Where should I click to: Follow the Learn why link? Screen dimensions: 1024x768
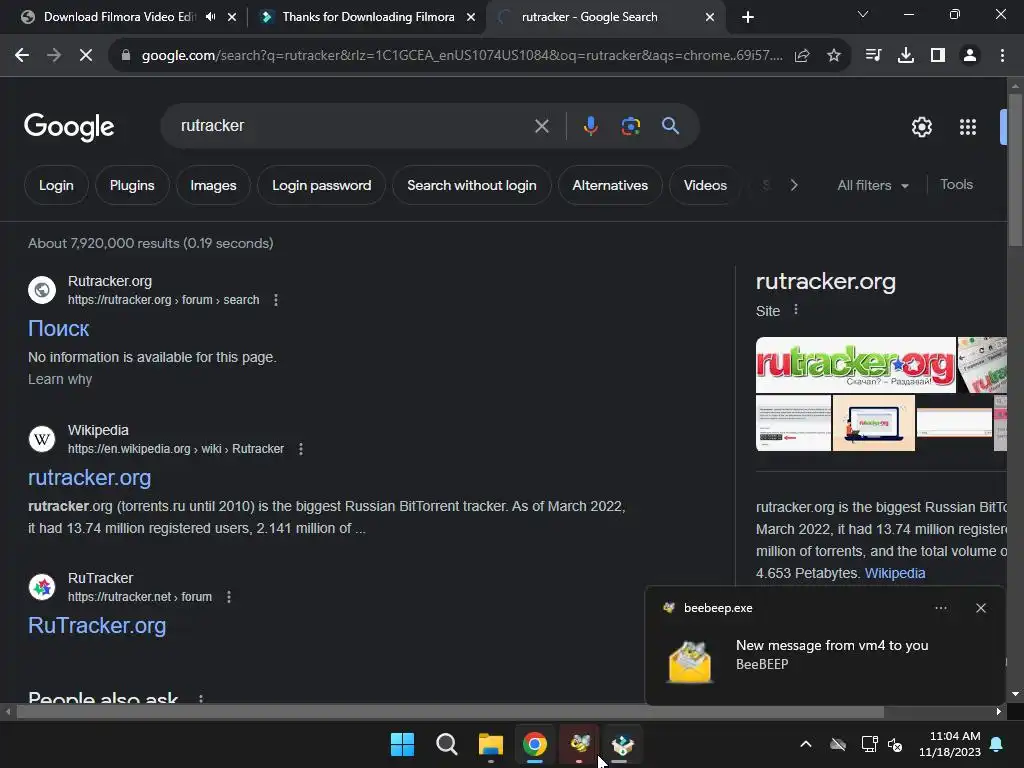click(x=60, y=379)
